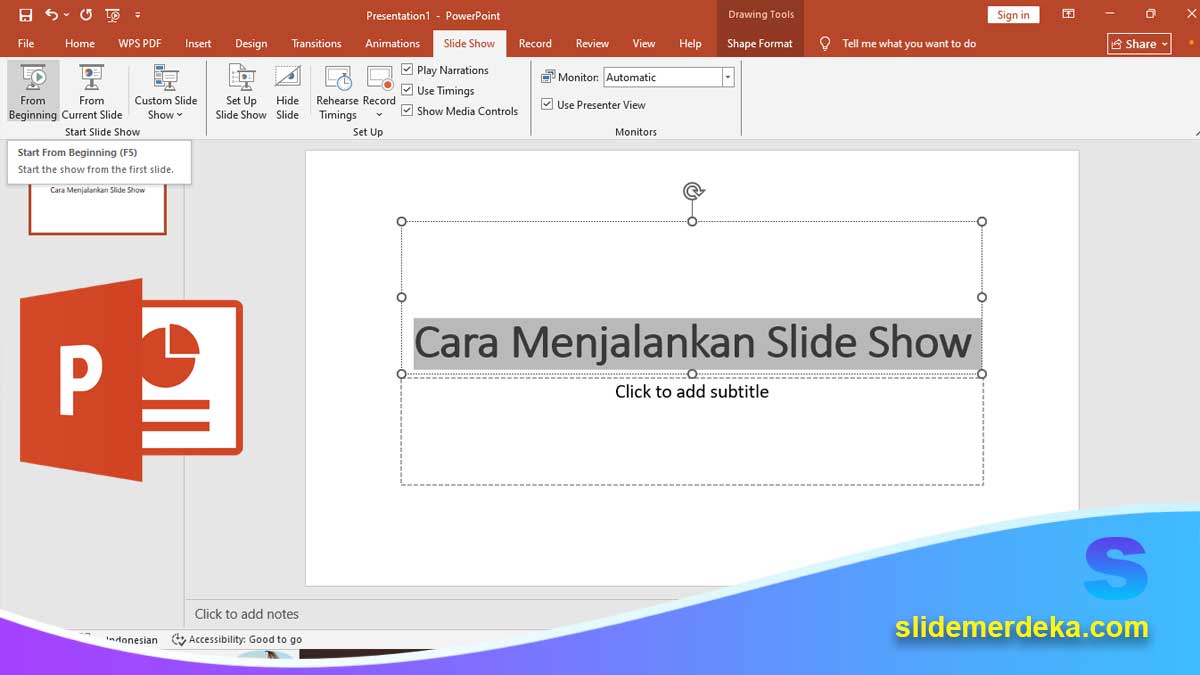Viewport: 1200px width, 675px height.
Task: Click to add notes area
Action: pyautogui.click(x=247, y=614)
